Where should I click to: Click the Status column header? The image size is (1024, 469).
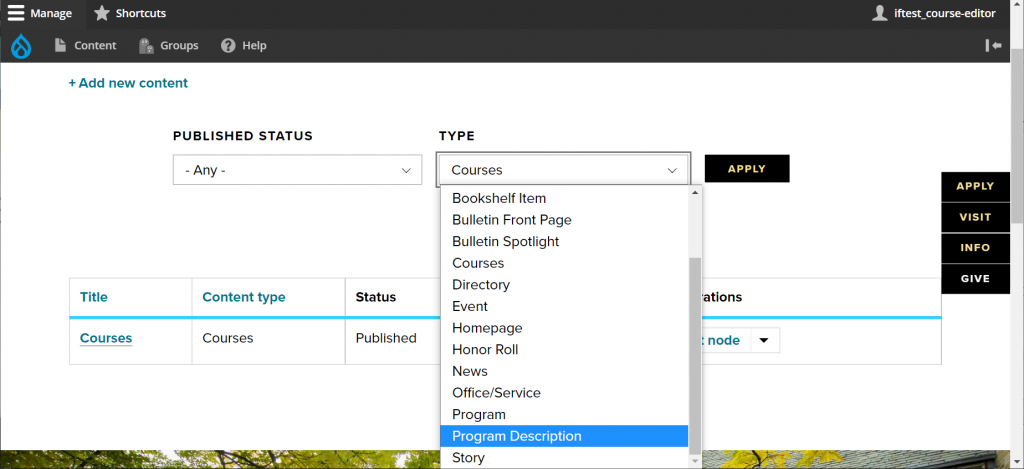376,297
